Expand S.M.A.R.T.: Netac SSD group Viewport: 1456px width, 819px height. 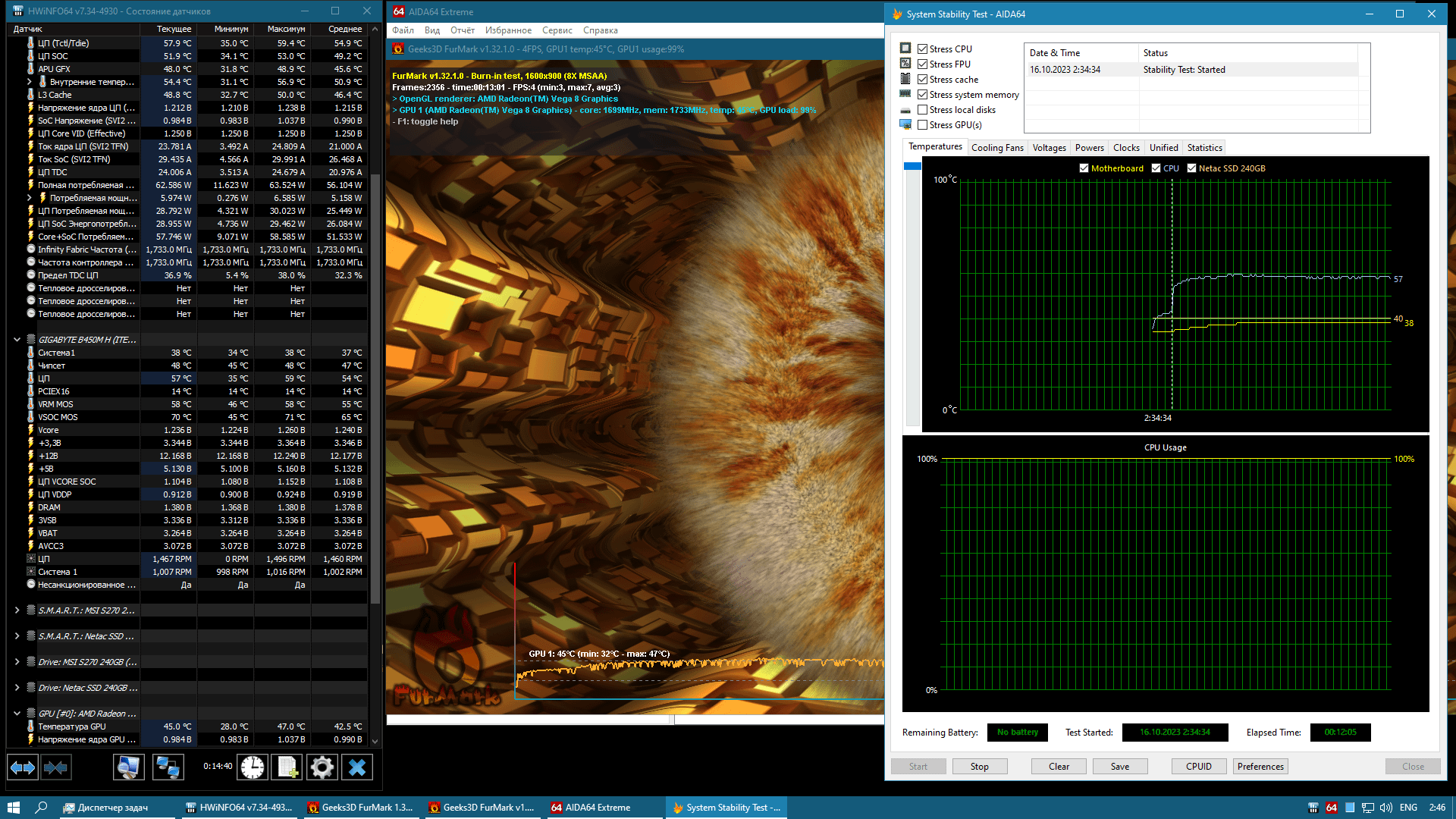click(17, 636)
